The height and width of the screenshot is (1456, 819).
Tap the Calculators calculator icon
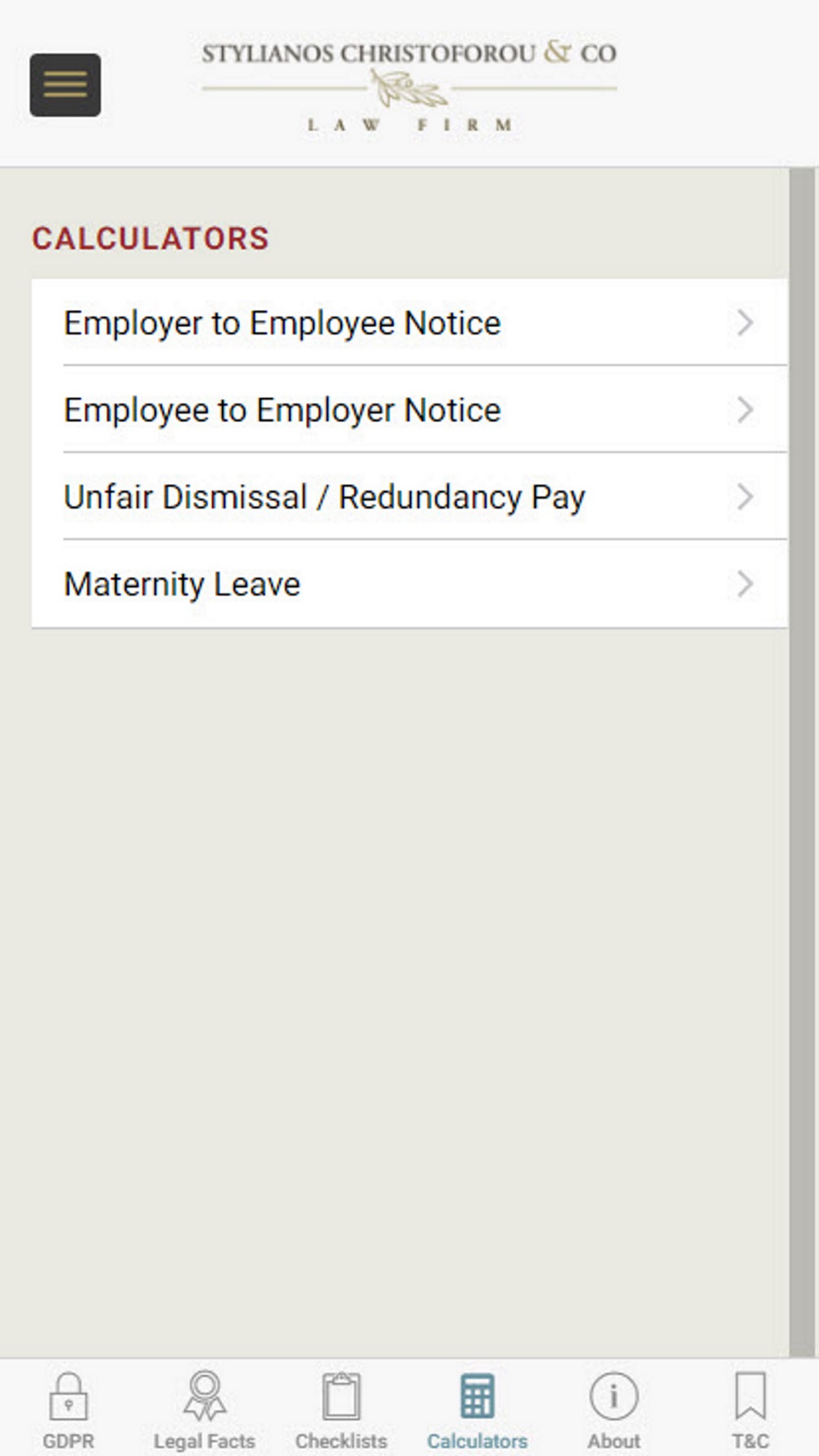pos(477,1396)
